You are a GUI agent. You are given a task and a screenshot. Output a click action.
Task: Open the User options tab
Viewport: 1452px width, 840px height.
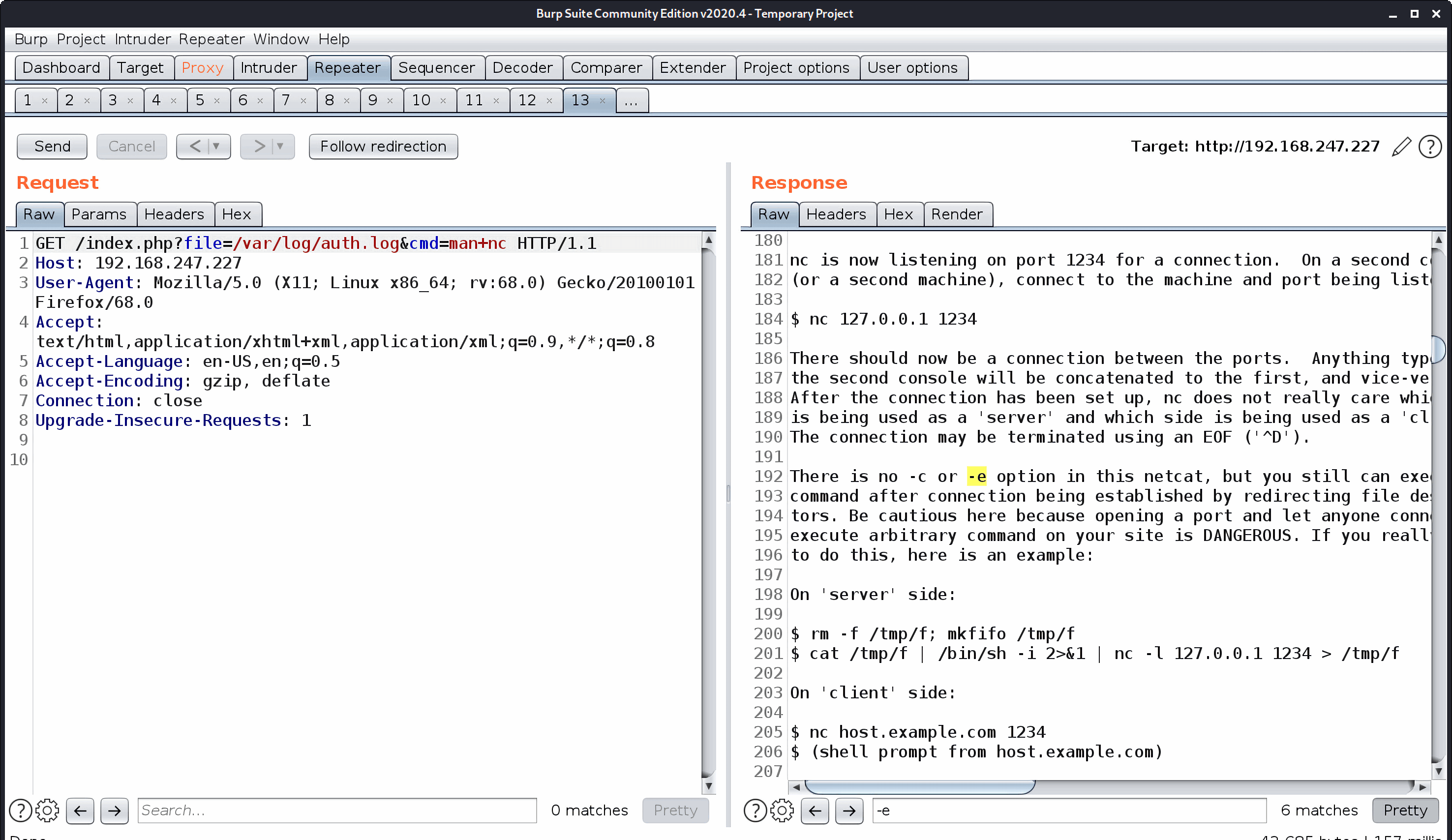click(913, 68)
